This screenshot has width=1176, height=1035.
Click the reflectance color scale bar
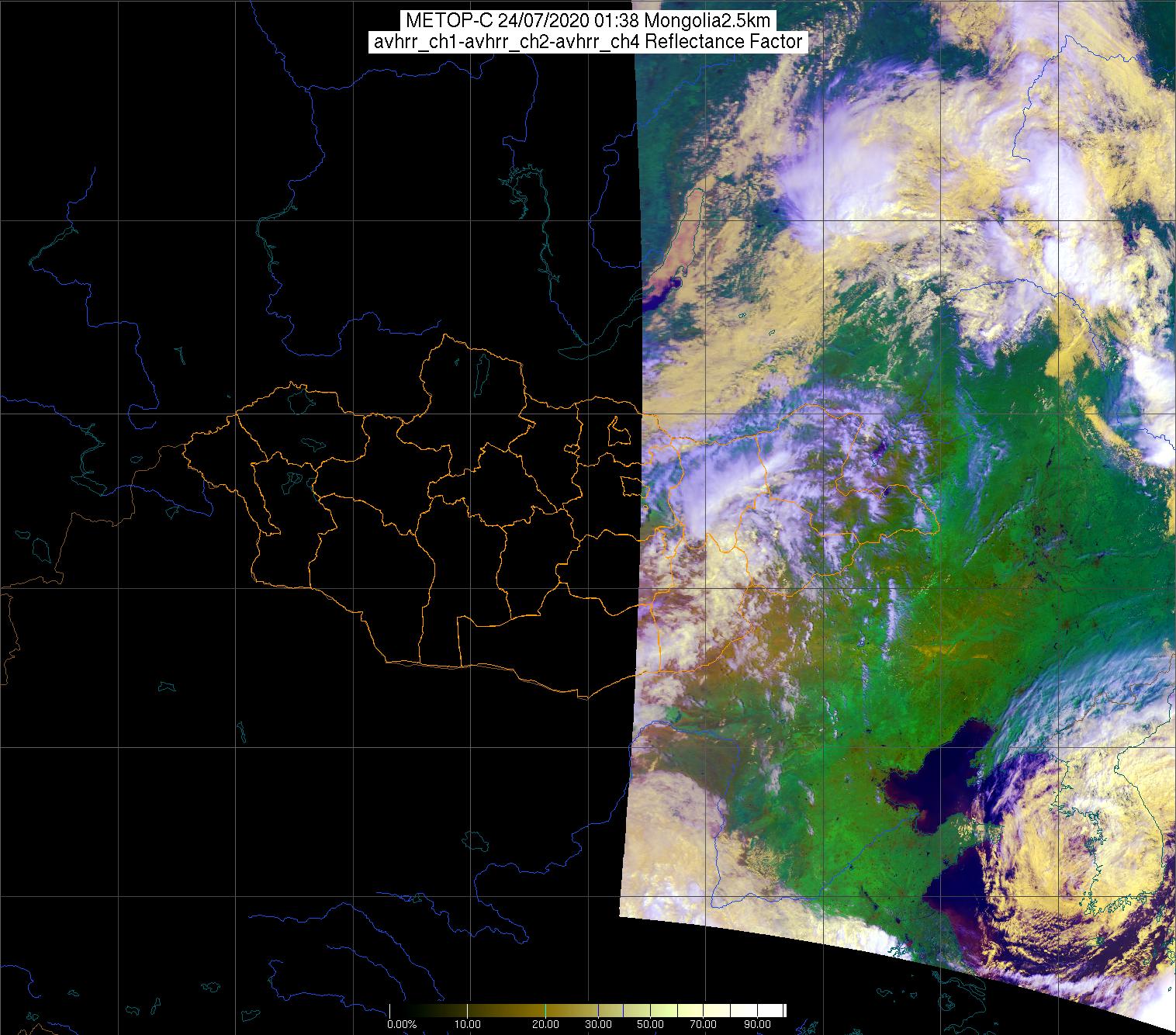tap(588, 1010)
